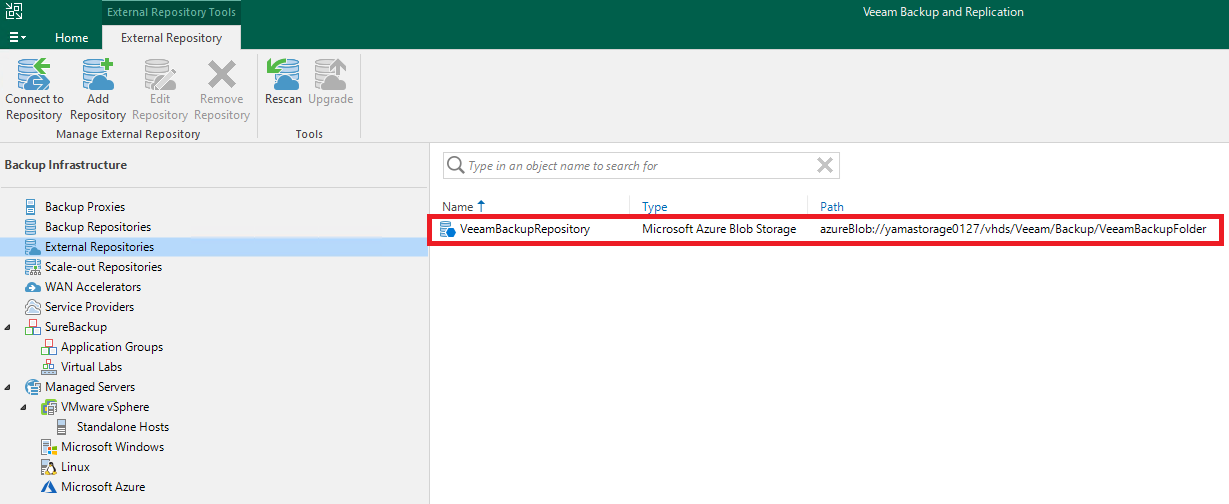
Task: Select the External Repository ribbon tab
Action: coord(171,38)
